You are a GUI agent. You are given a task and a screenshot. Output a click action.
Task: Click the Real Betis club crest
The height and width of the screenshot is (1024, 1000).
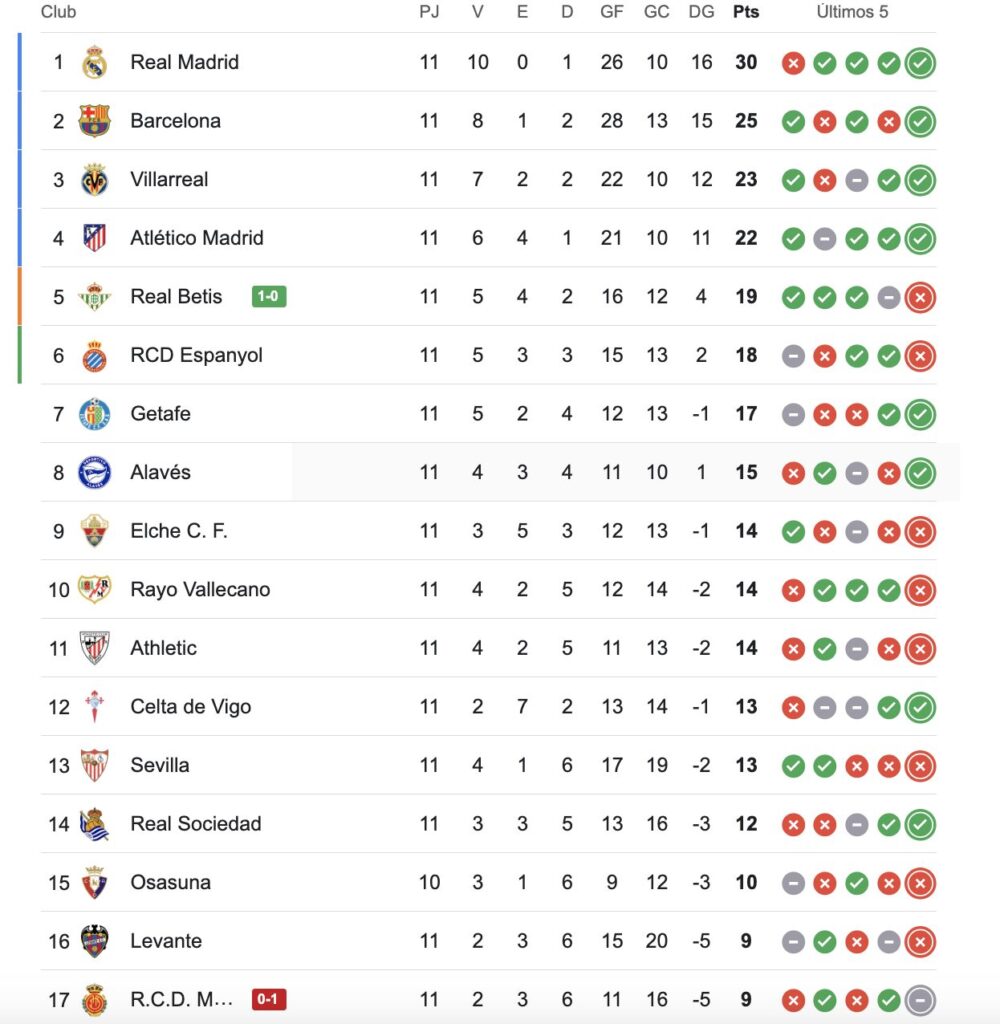(94, 297)
